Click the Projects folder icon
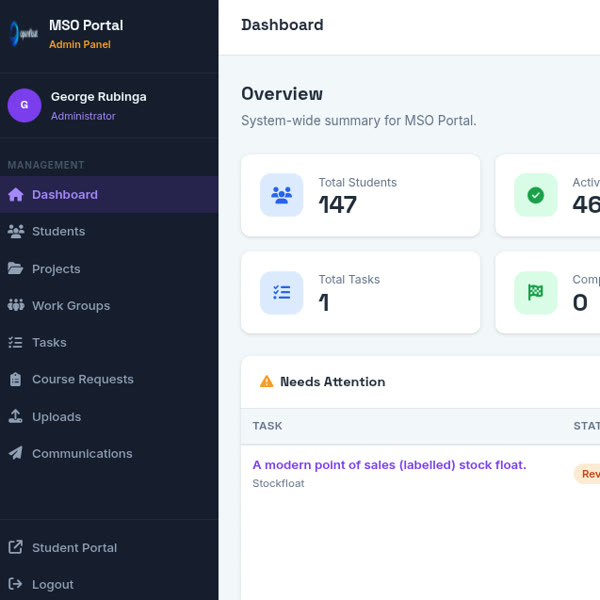Screen dimensions: 600x600 pos(15,269)
